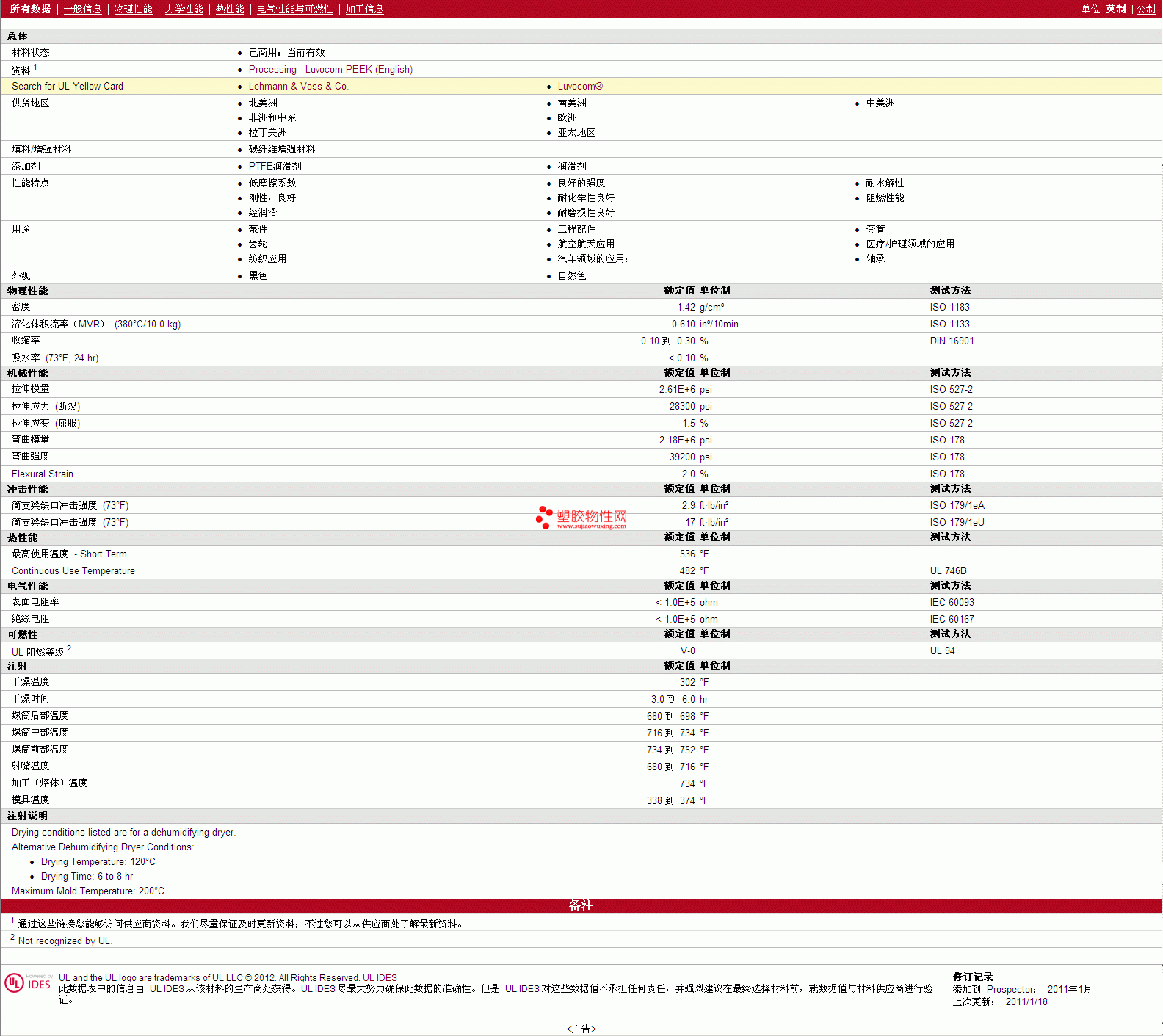Select the 弯曲模量 row label
Image resolution: width=1163 pixels, height=1036 pixels.
(x=30, y=439)
